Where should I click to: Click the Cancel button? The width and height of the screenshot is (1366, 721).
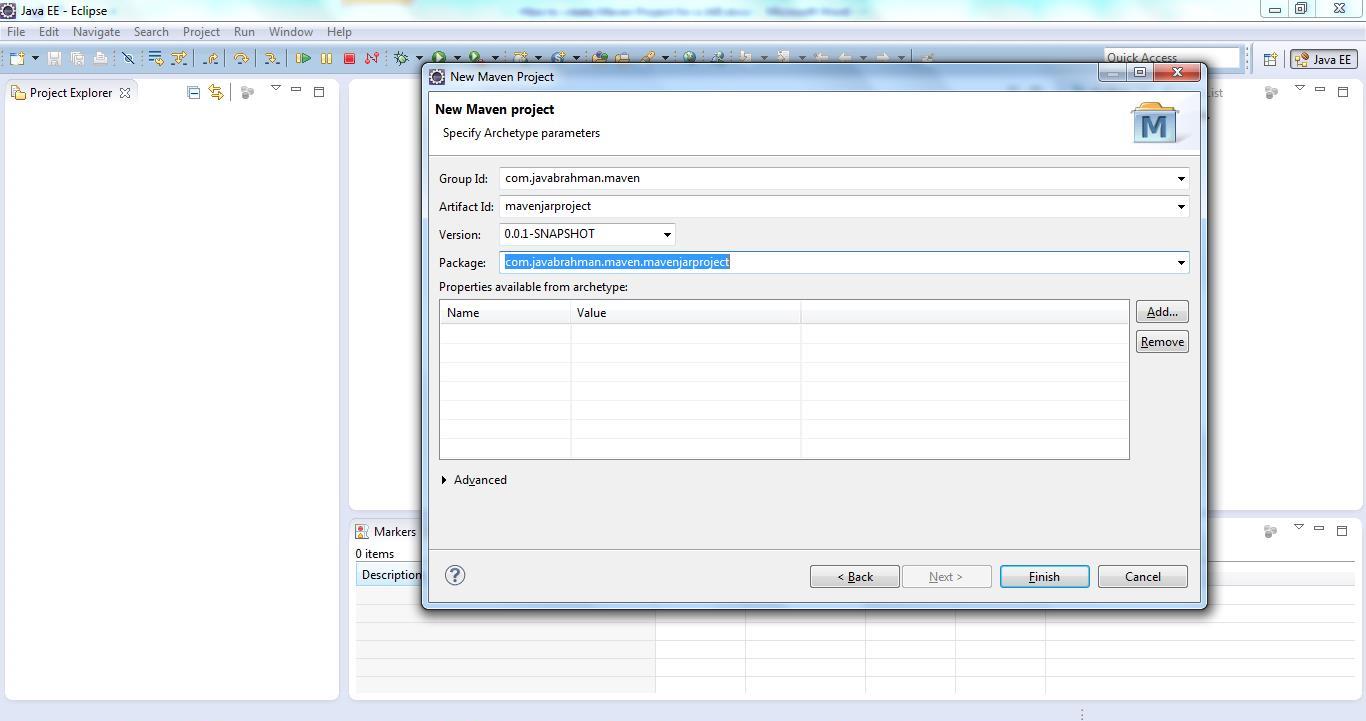(x=1142, y=577)
